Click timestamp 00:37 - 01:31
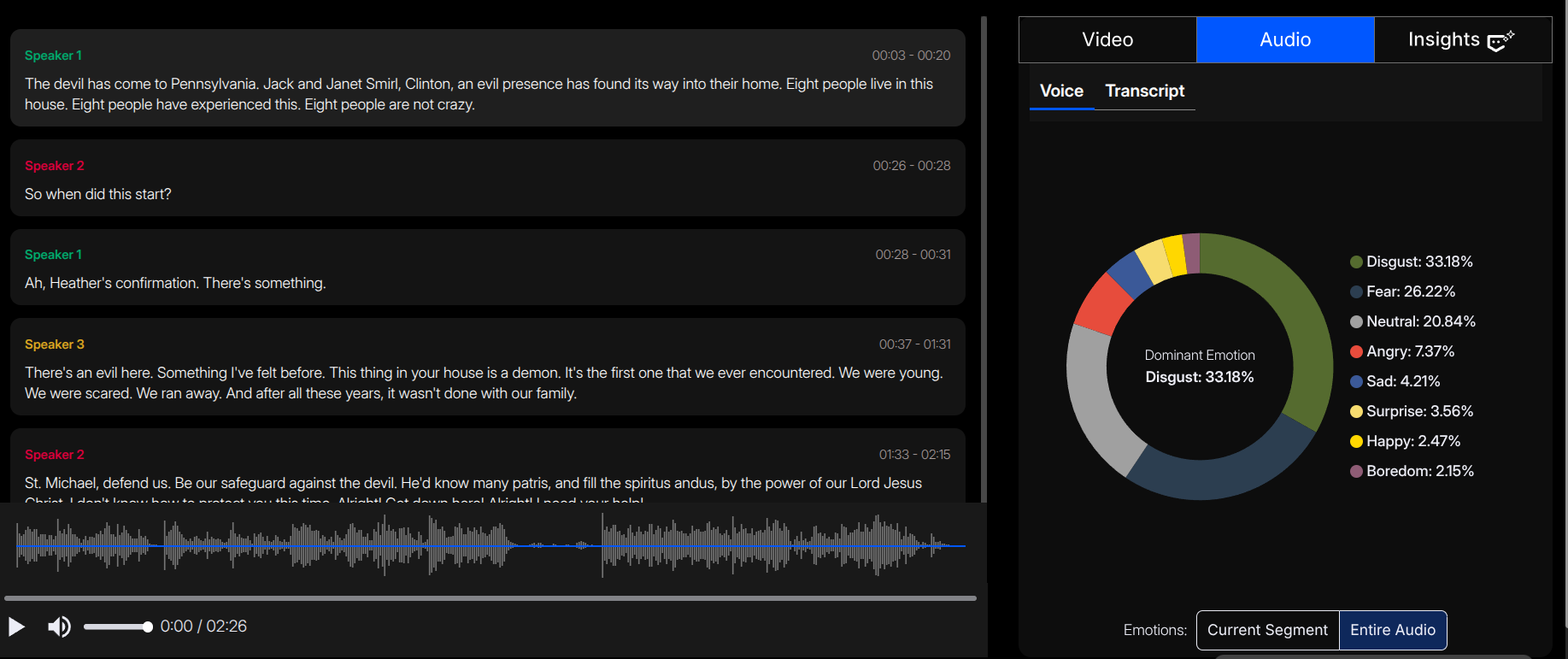The height and width of the screenshot is (659, 1568). coord(914,344)
